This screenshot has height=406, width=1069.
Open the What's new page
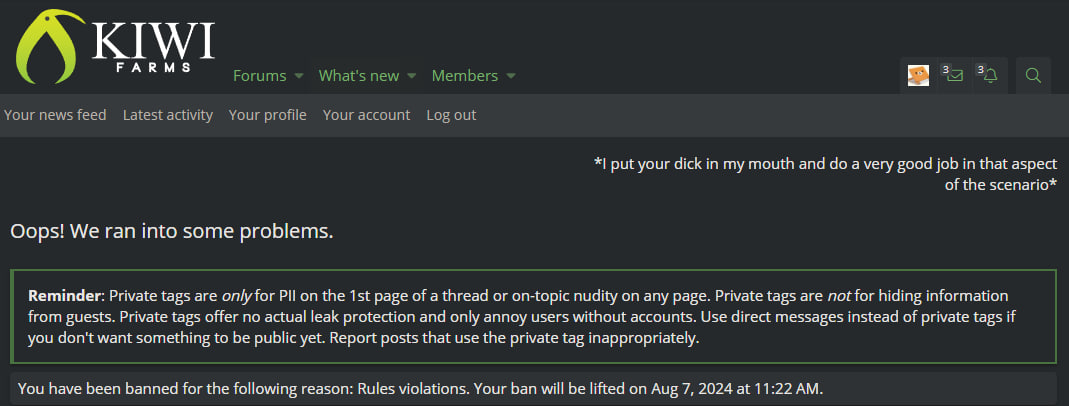(x=358, y=76)
